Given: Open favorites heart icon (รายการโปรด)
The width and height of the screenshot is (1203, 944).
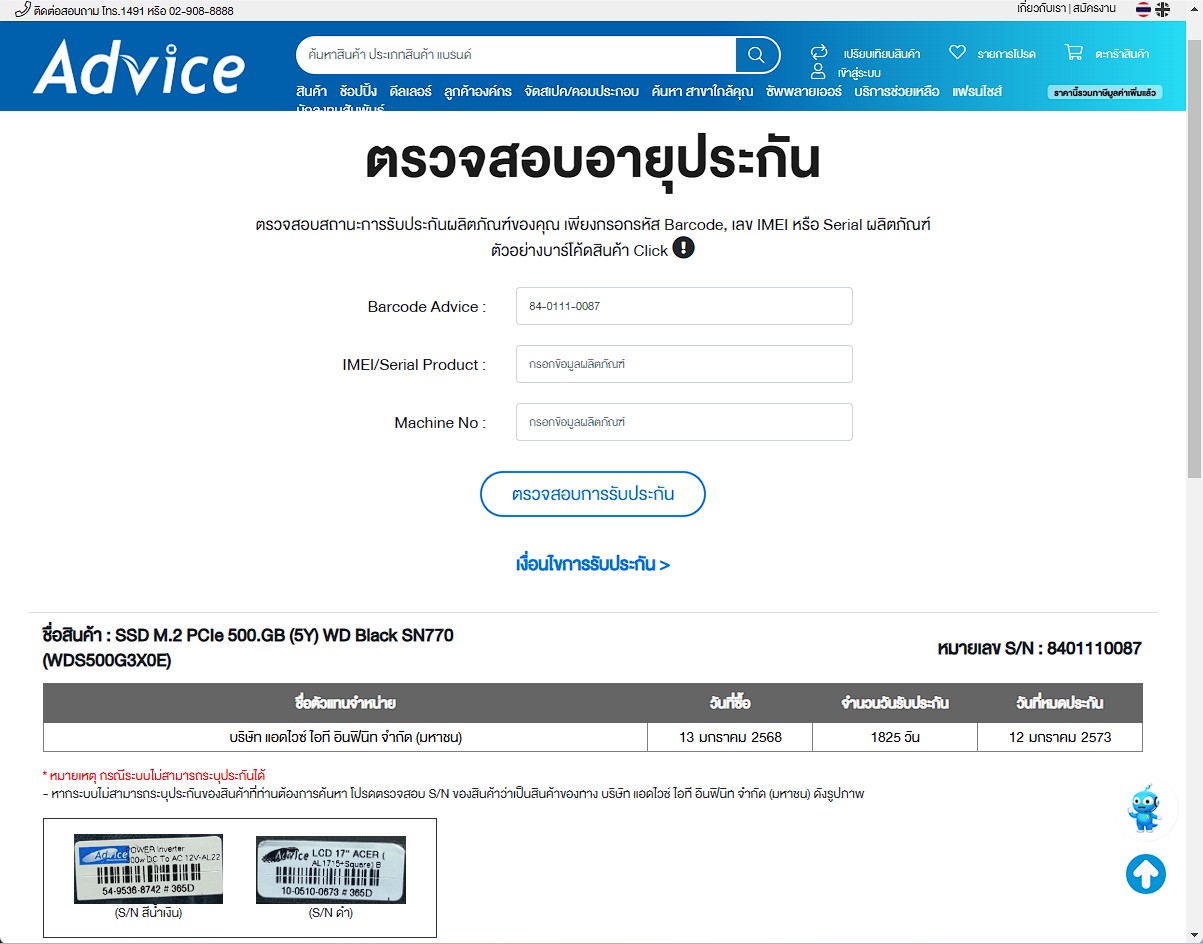Looking at the screenshot, I should [x=957, y=53].
